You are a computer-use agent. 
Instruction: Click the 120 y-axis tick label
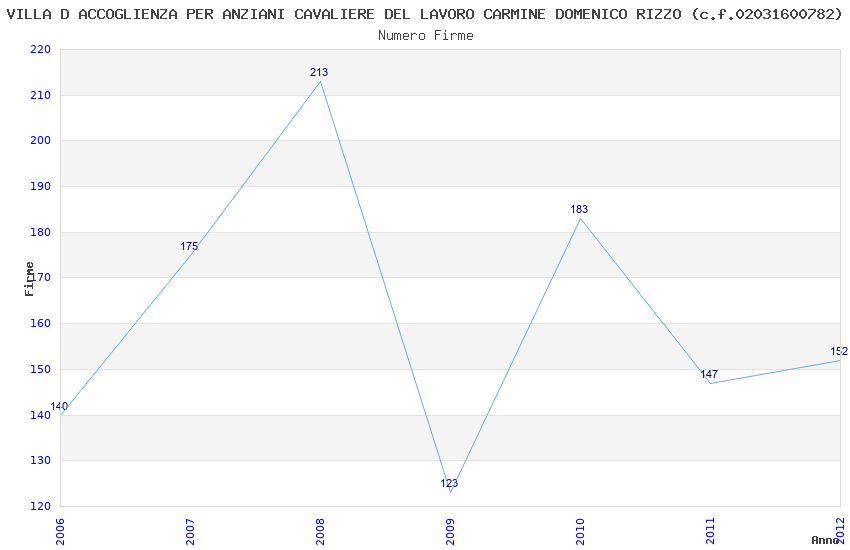41,507
